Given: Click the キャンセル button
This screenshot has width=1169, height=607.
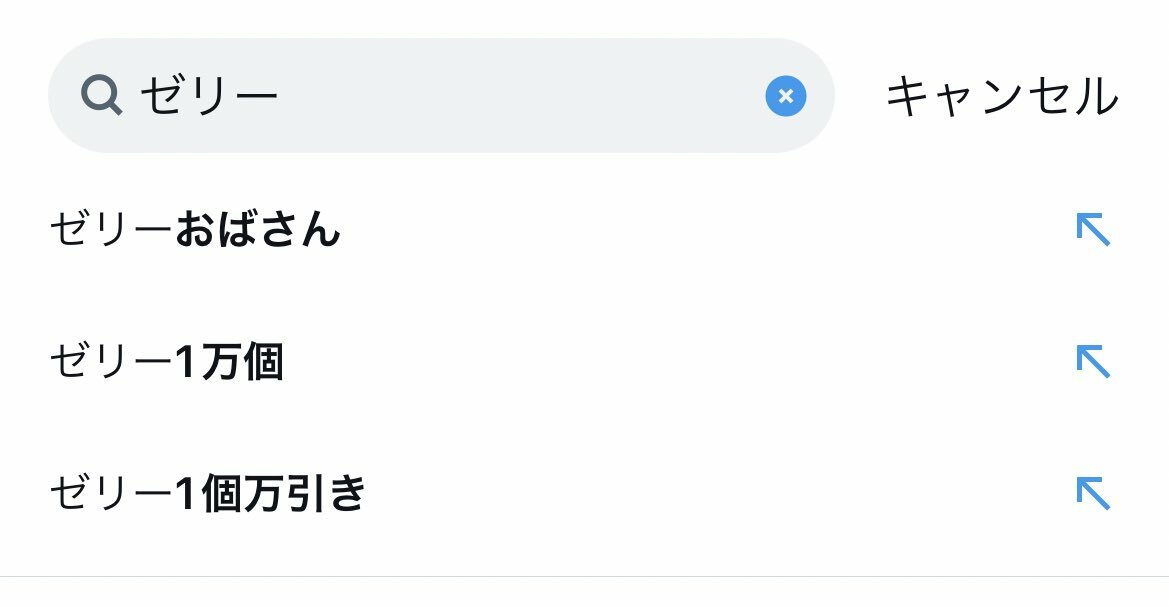Looking at the screenshot, I should [1001, 97].
